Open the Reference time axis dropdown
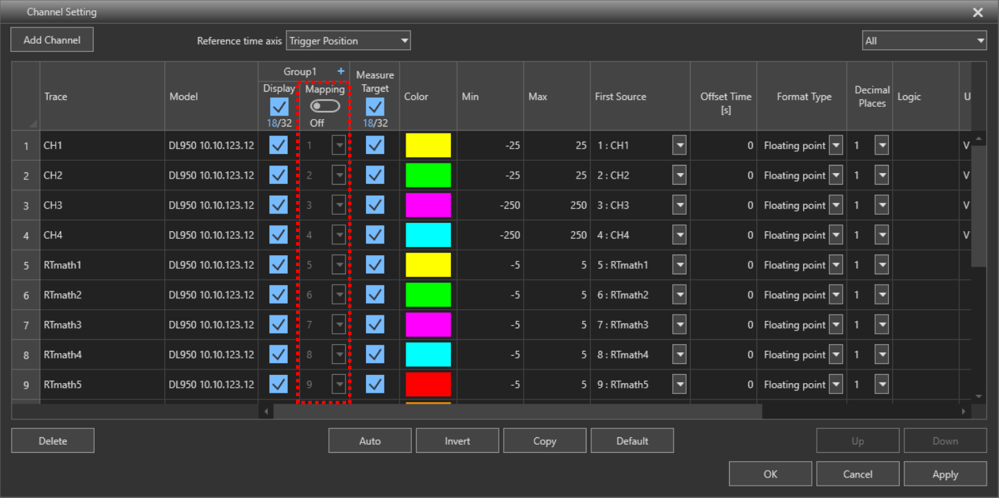 (348, 41)
